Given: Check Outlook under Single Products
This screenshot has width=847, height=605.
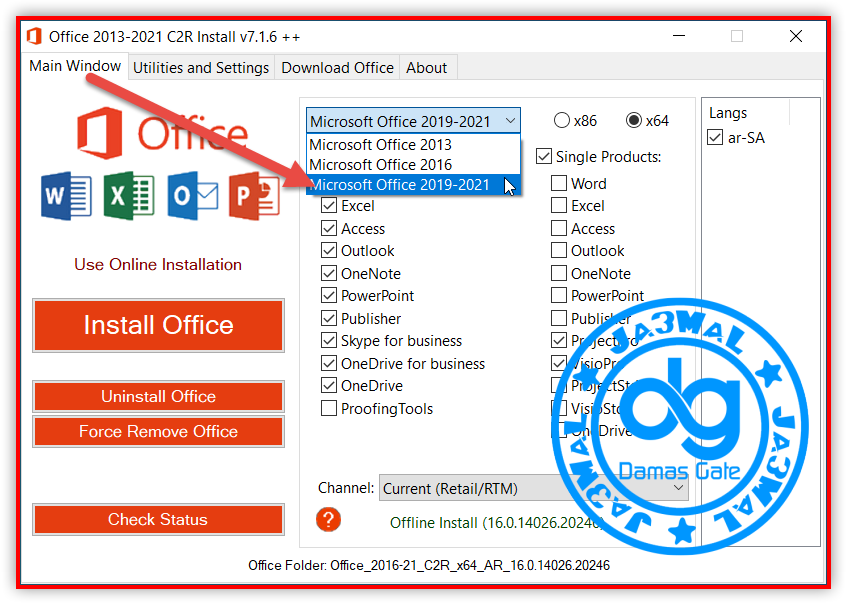Looking at the screenshot, I should [559, 251].
